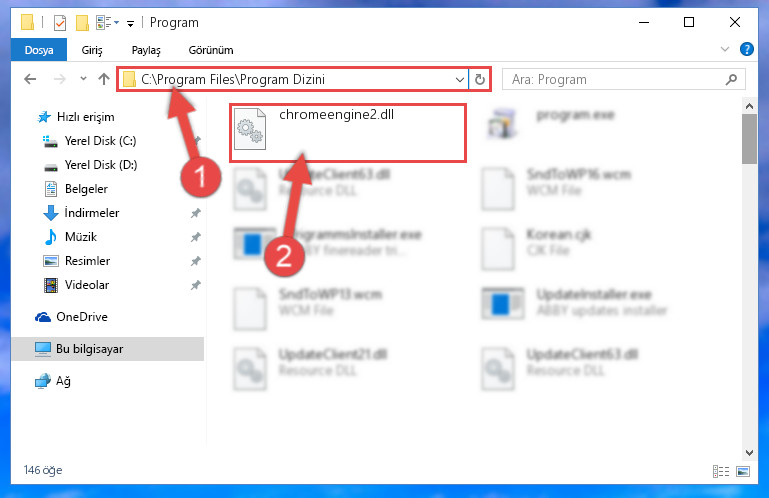Click the Ara: Program search field

coord(615,79)
